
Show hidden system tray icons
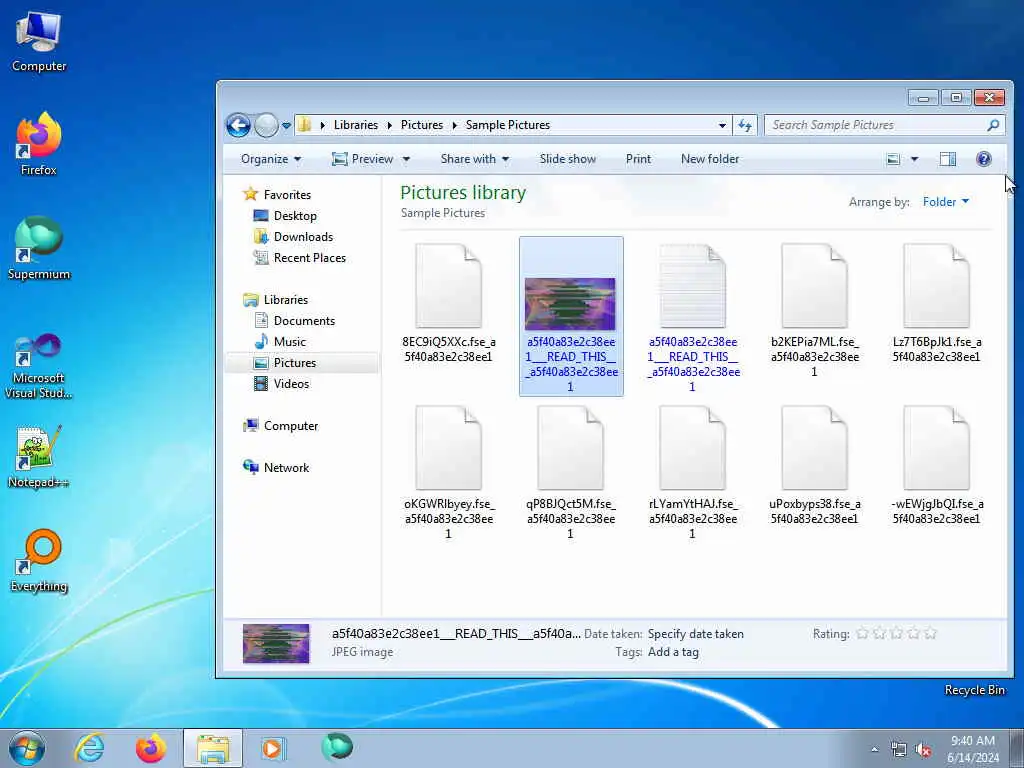click(874, 750)
